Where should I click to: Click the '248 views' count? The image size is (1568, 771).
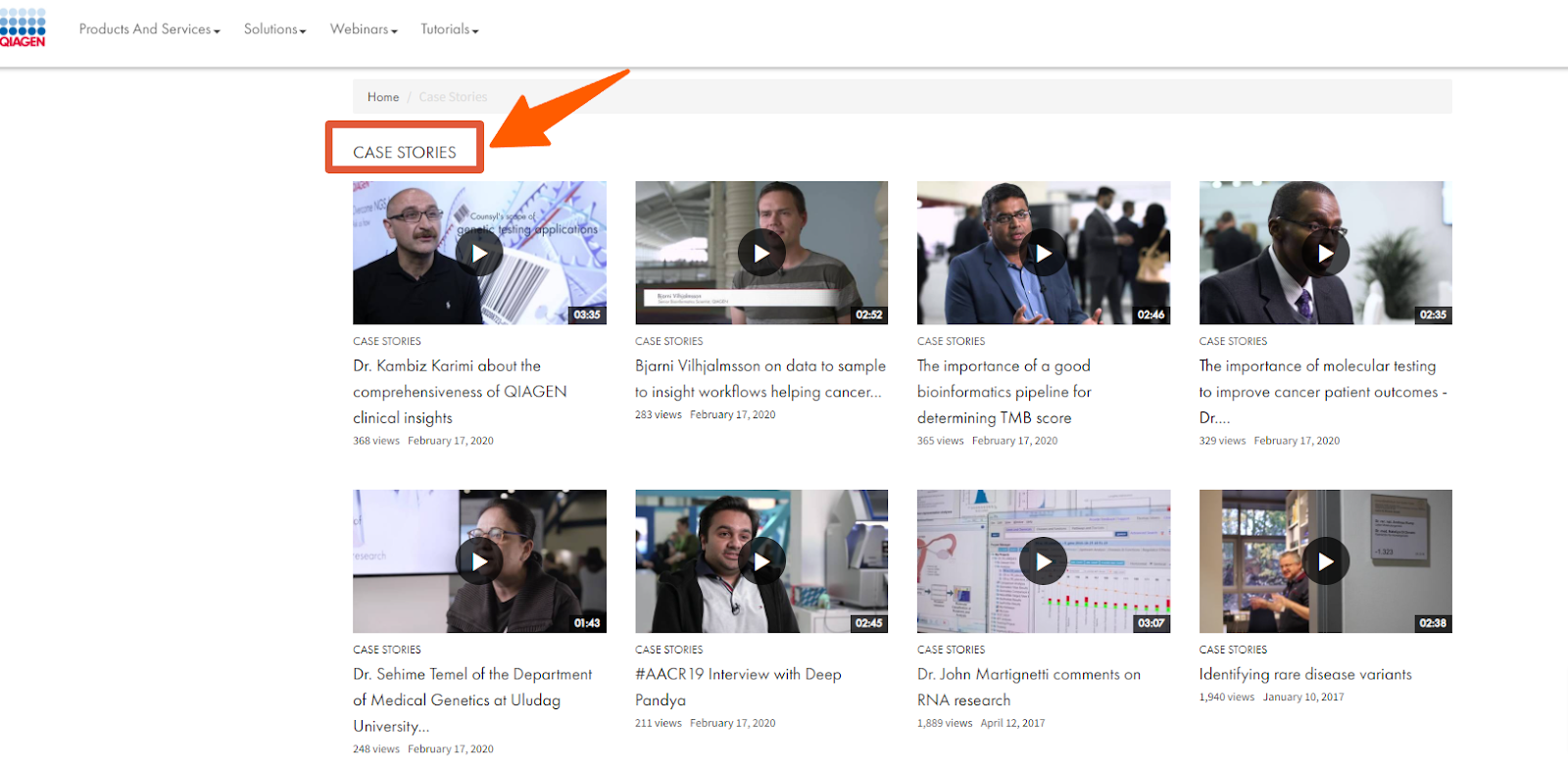click(x=376, y=749)
